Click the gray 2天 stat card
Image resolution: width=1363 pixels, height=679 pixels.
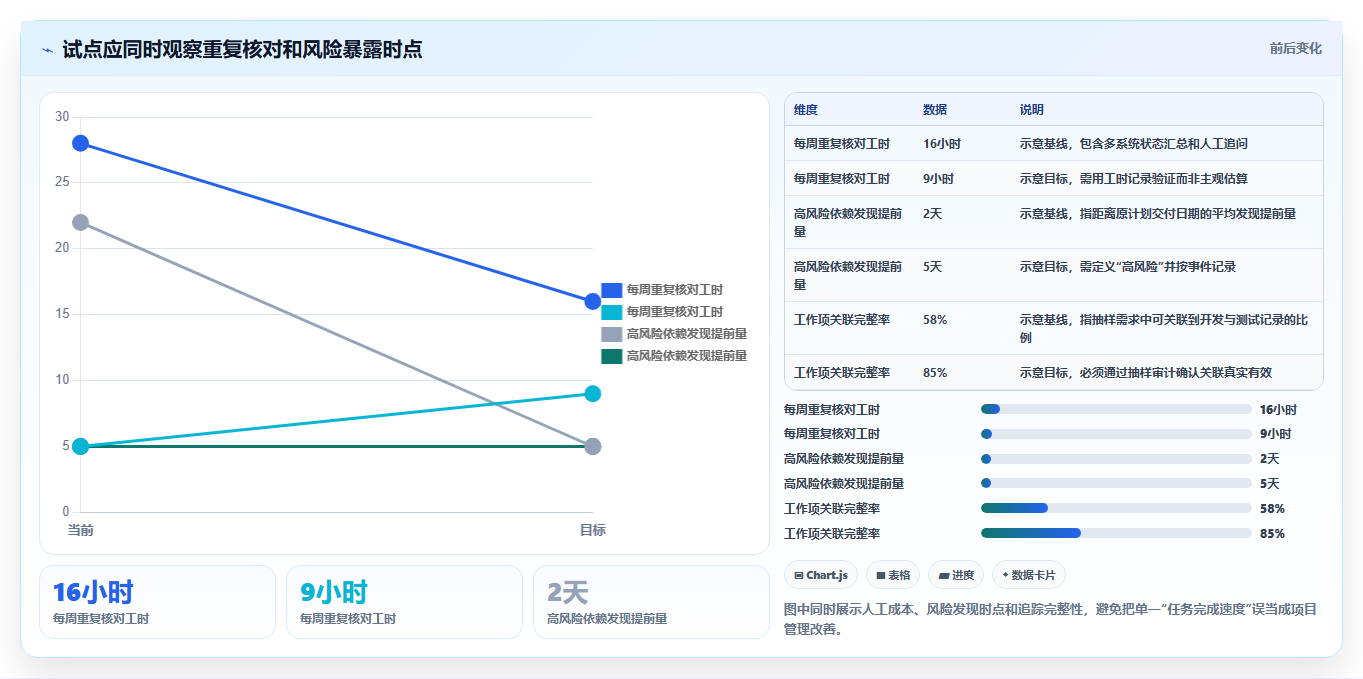coord(651,602)
